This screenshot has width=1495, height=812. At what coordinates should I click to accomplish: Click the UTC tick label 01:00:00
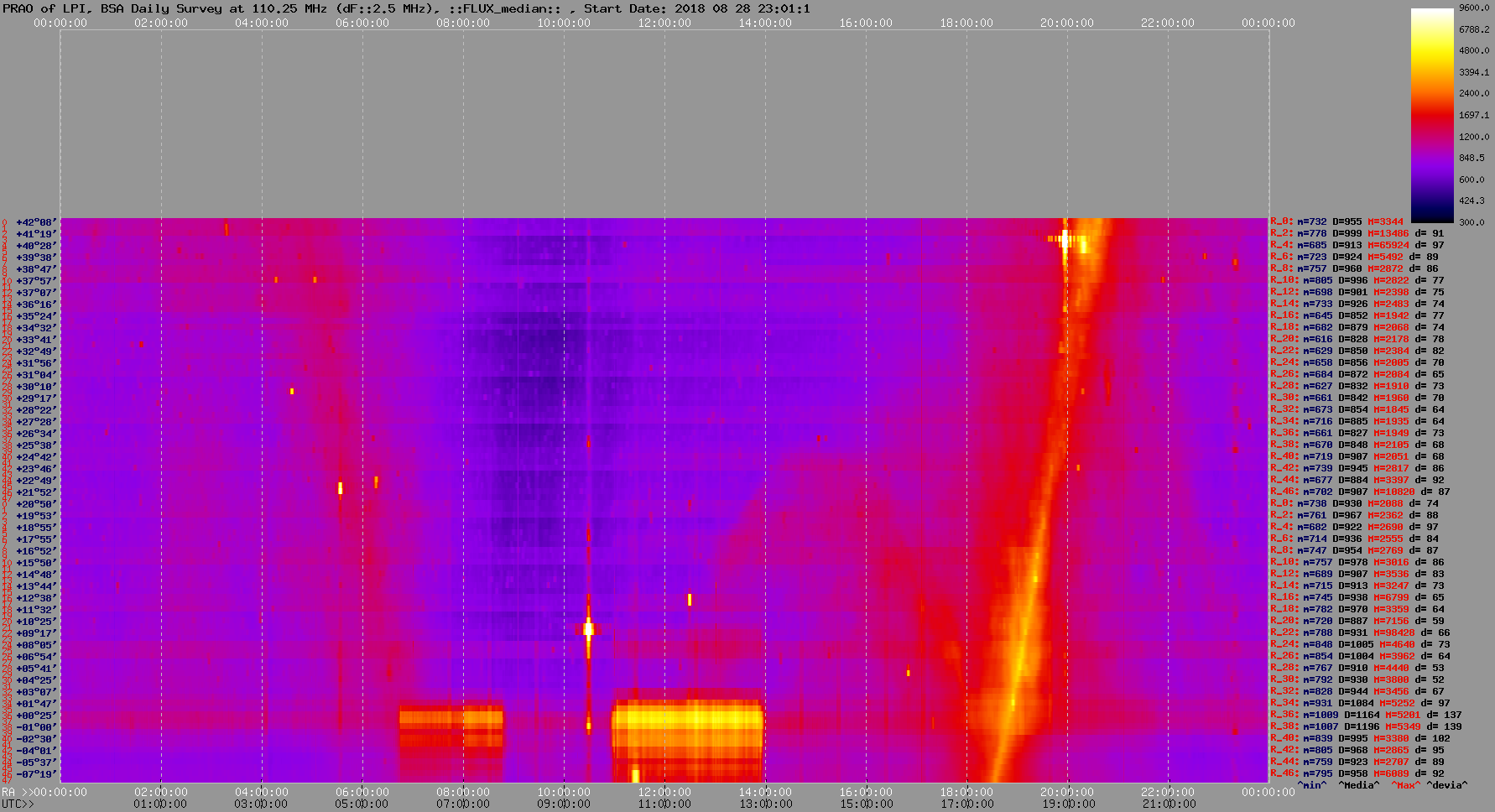click(x=161, y=804)
